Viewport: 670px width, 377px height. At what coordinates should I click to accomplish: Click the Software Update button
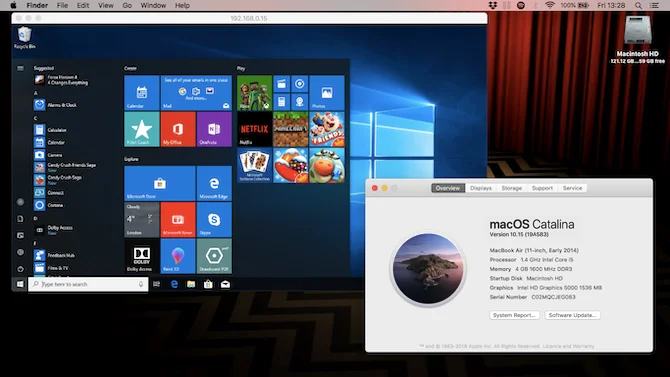click(572, 315)
